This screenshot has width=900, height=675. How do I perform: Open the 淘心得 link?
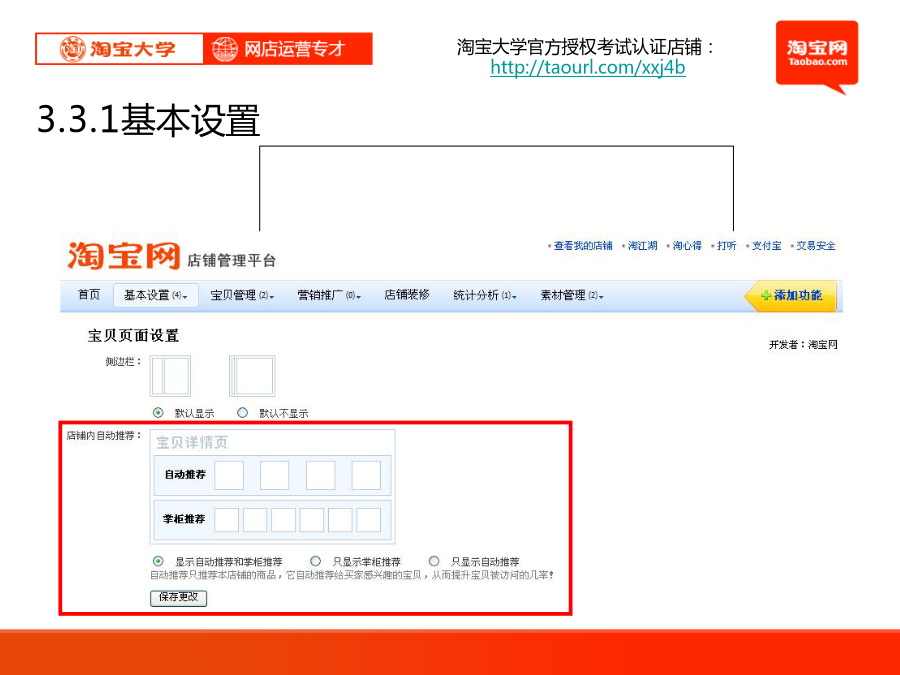point(687,246)
